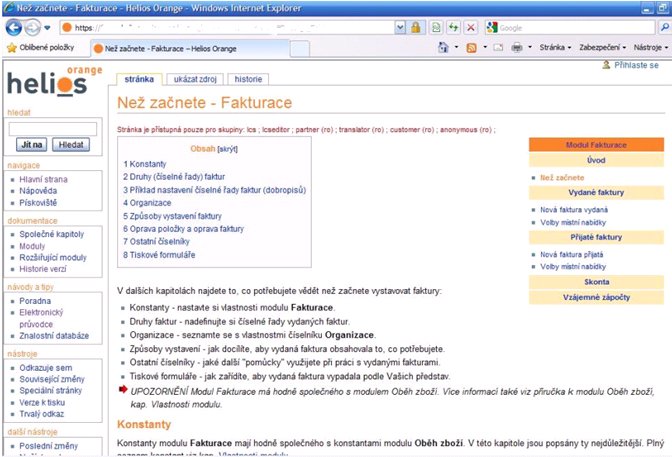Select the Než začnete - Fakturace browser tab

190,48
